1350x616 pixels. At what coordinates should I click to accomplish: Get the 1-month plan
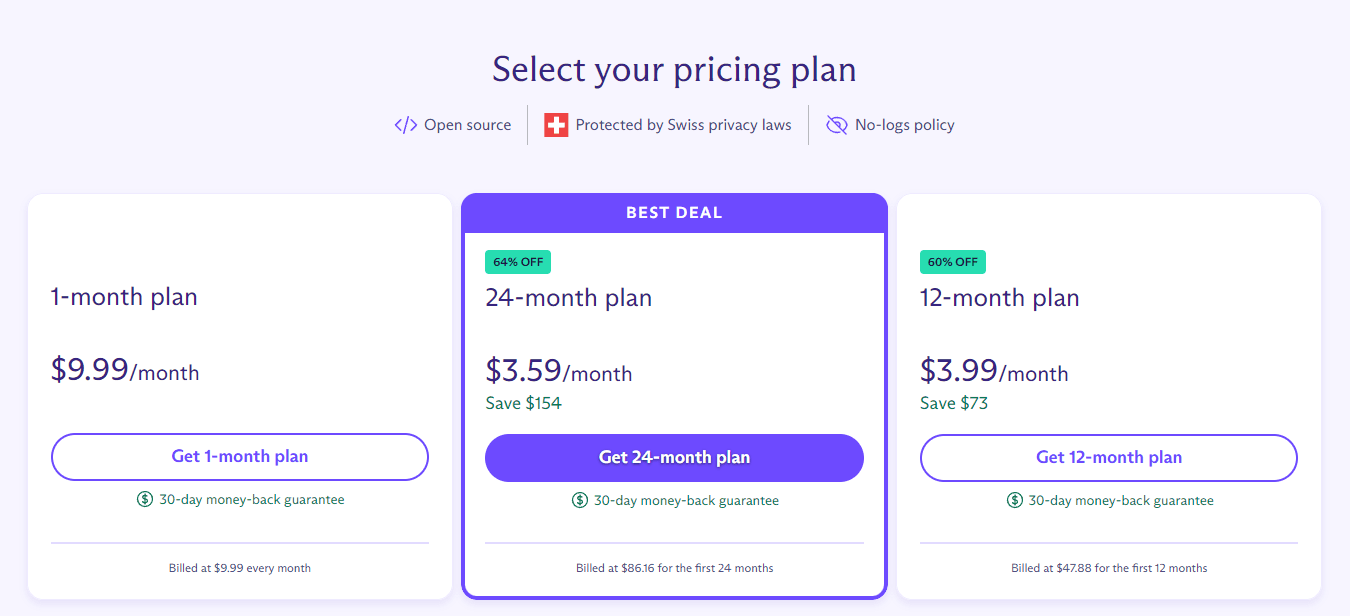[240, 457]
